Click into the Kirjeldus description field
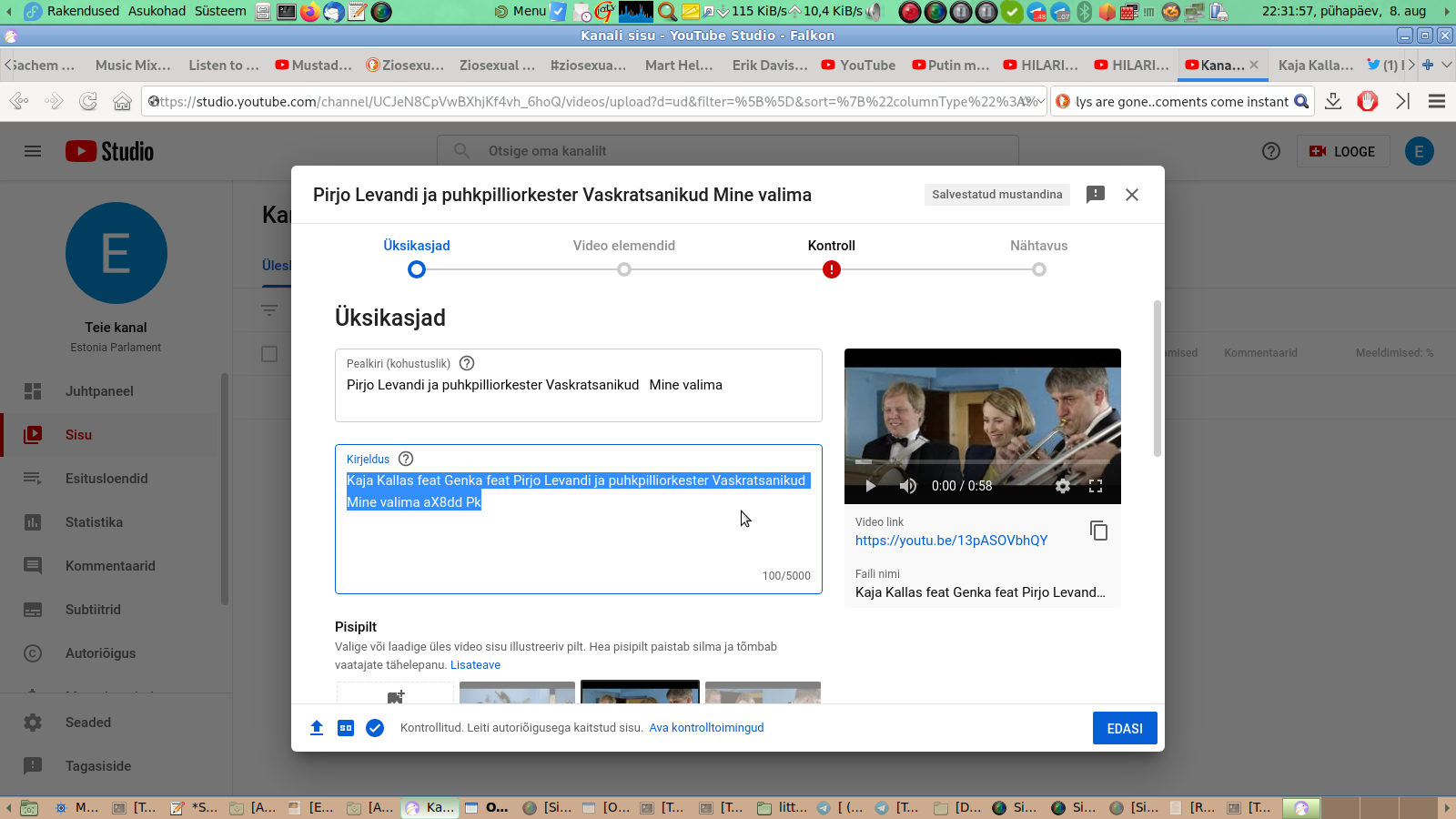The height and width of the screenshot is (819, 1456). point(579,519)
